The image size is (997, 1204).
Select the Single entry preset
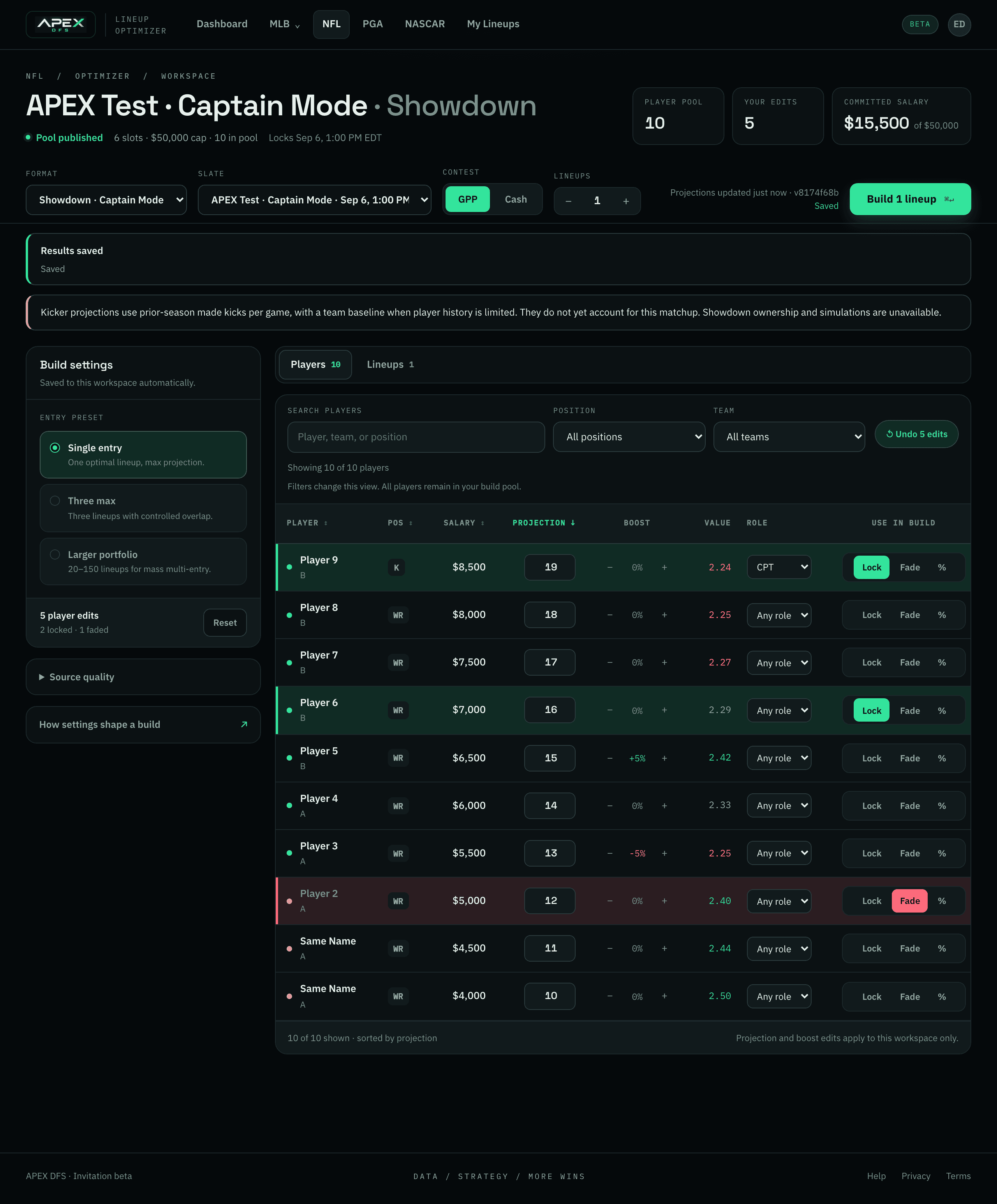pyautogui.click(x=143, y=455)
